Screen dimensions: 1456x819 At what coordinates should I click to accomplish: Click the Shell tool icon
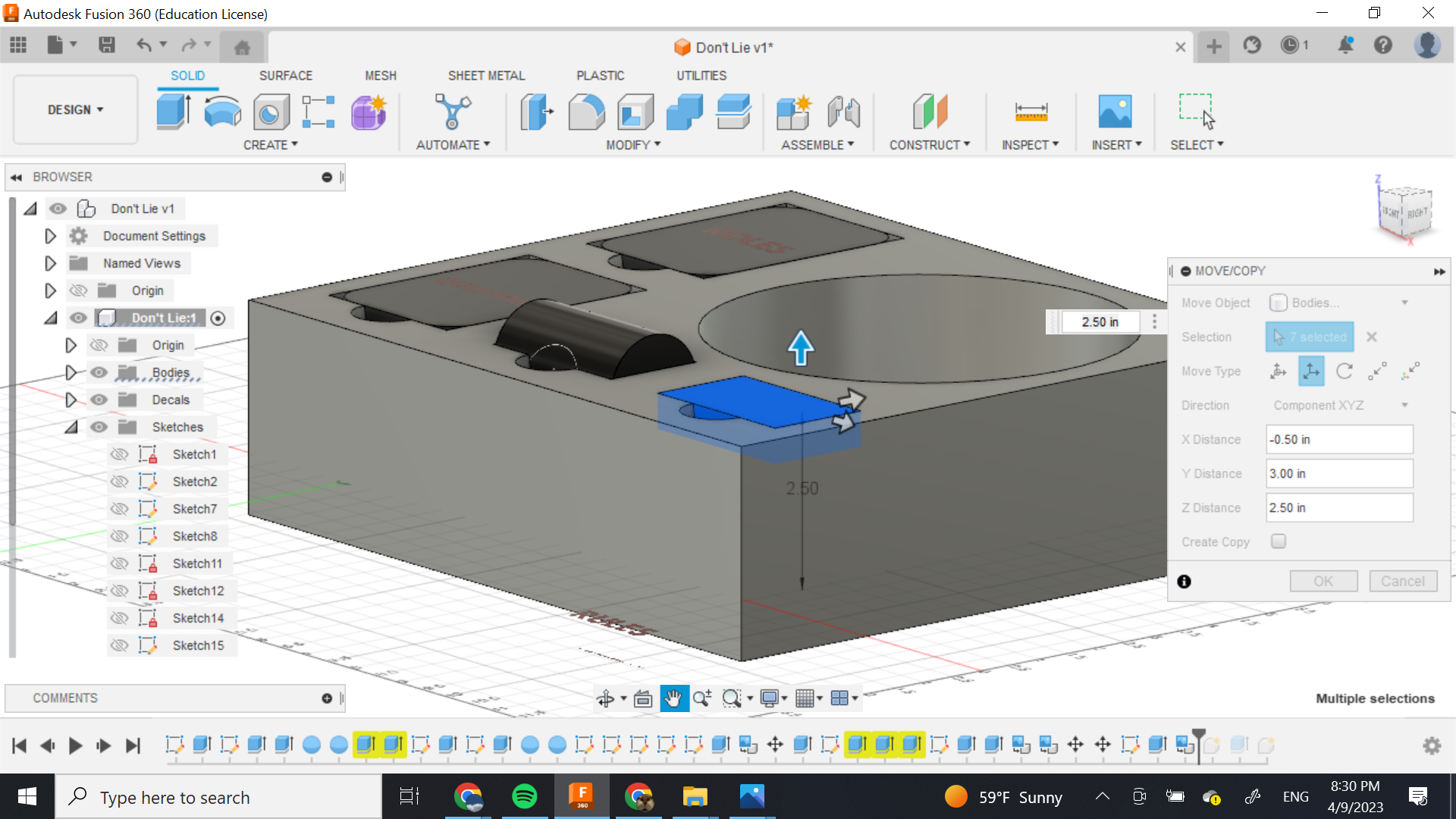[635, 111]
